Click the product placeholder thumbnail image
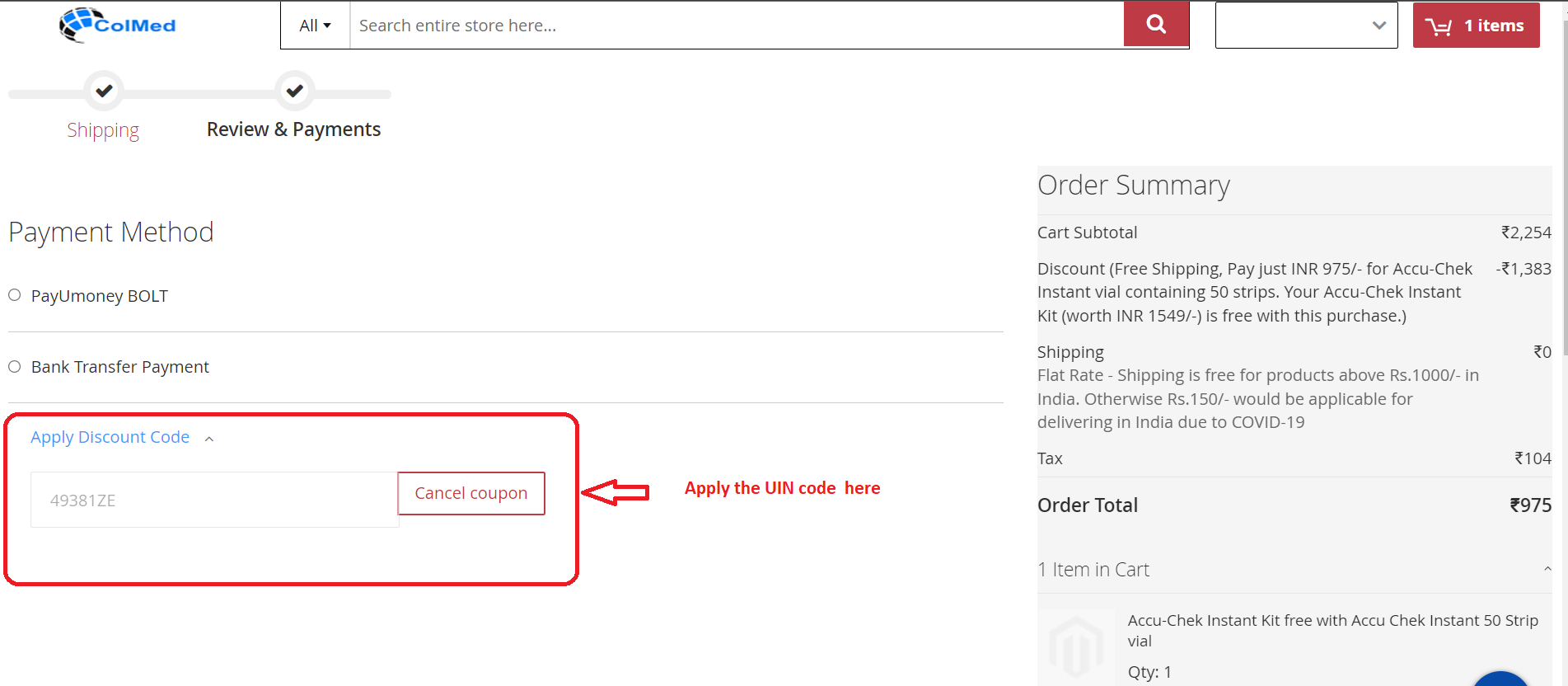The height and width of the screenshot is (686, 1568). (1076, 648)
